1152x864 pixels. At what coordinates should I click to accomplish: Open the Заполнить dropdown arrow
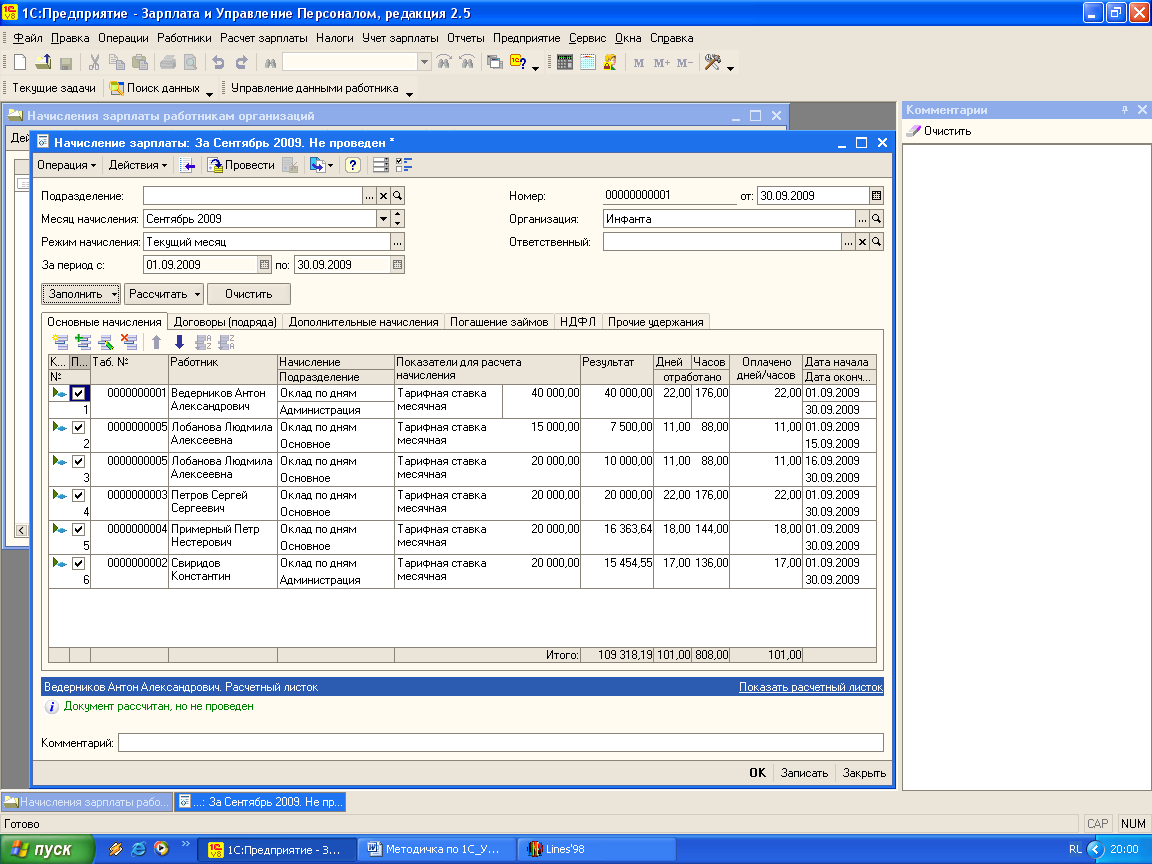pyautogui.click(x=115, y=294)
